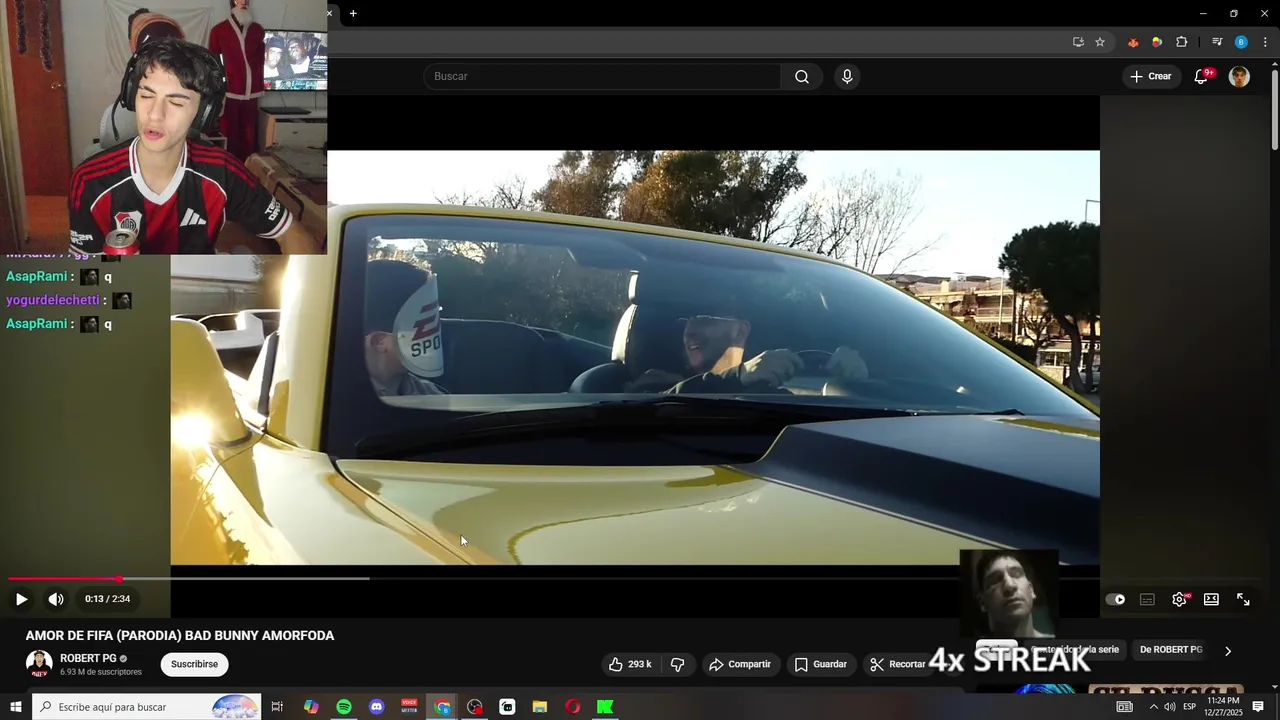Clip the video with Recortar
The width and height of the screenshot is (1280, 720).
tap(898, 664)
